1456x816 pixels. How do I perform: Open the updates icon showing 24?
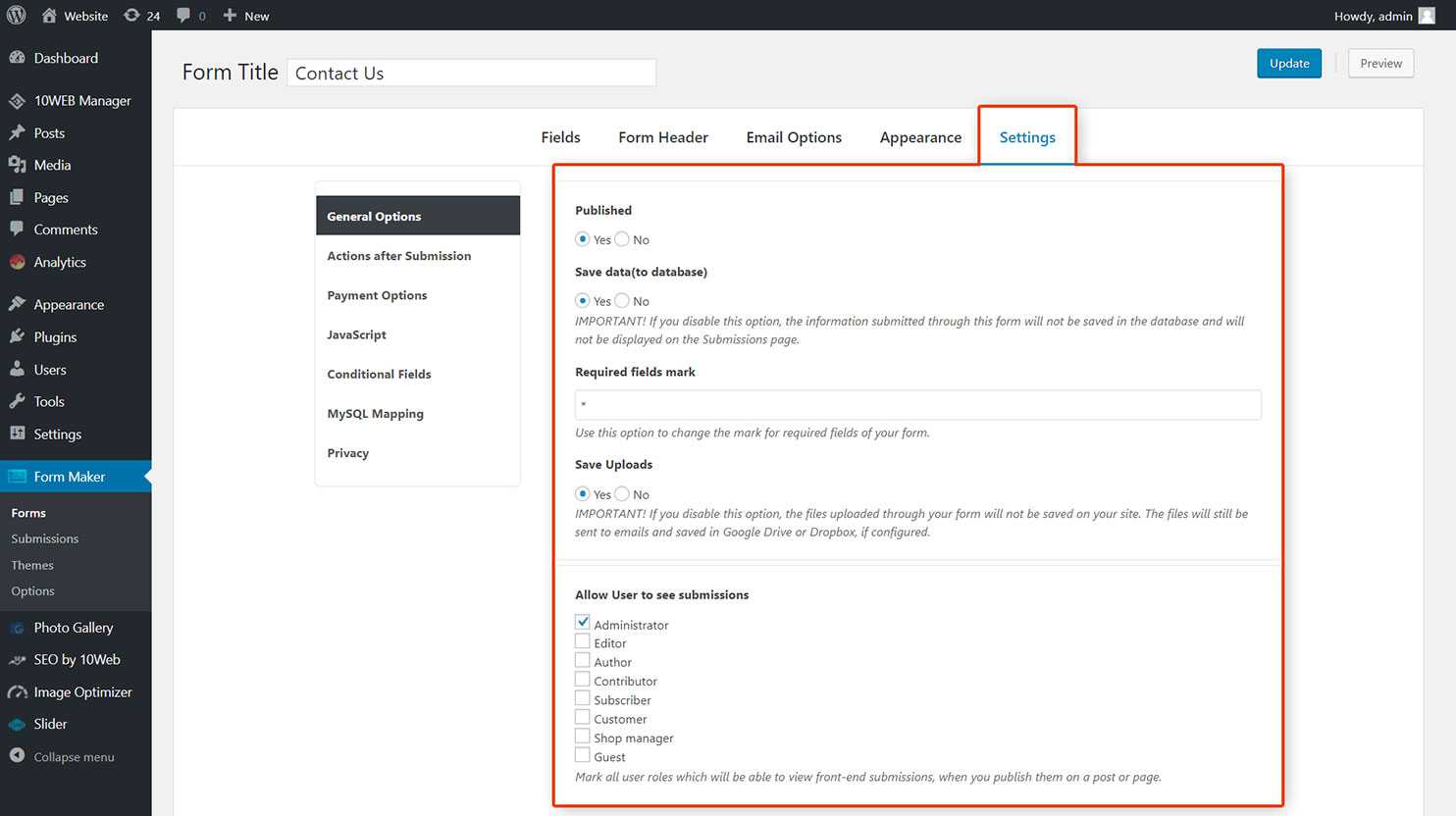(x=131, y=15)
